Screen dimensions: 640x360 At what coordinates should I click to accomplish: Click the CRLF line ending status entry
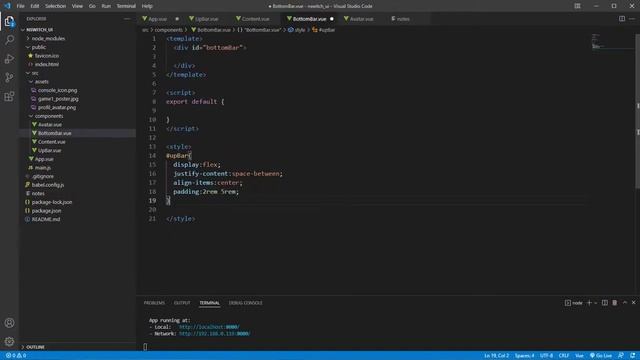click(x=564, y=356)
